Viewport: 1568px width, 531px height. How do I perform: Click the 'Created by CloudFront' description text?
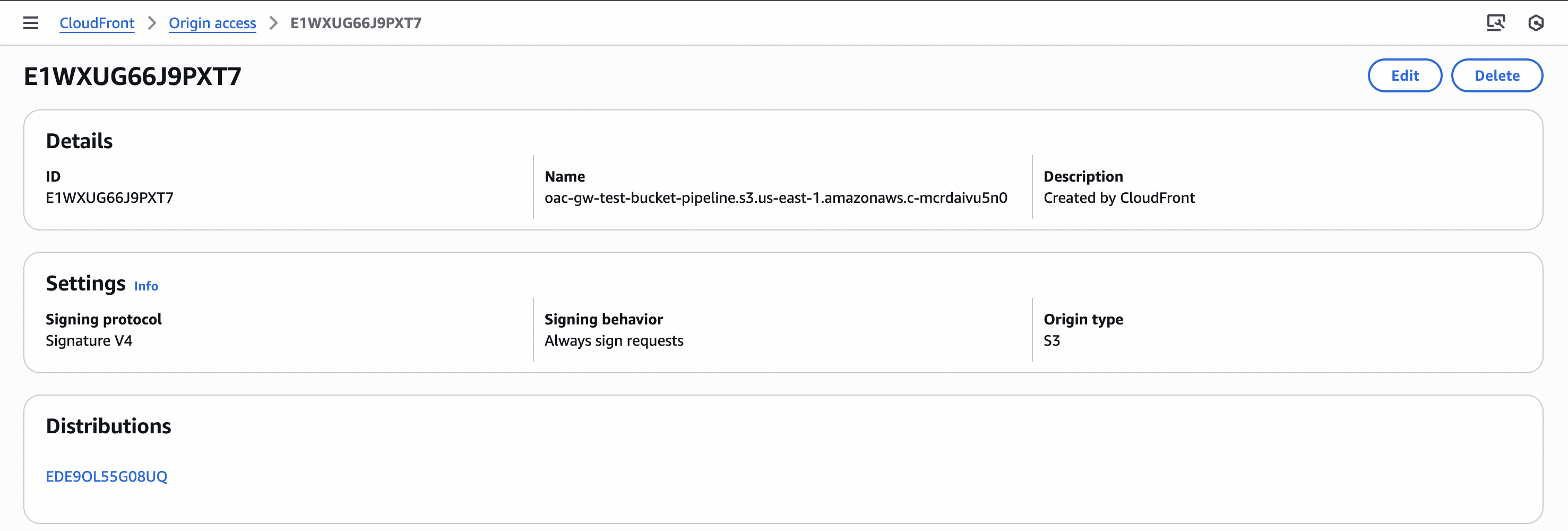[x=1119, y=198]
